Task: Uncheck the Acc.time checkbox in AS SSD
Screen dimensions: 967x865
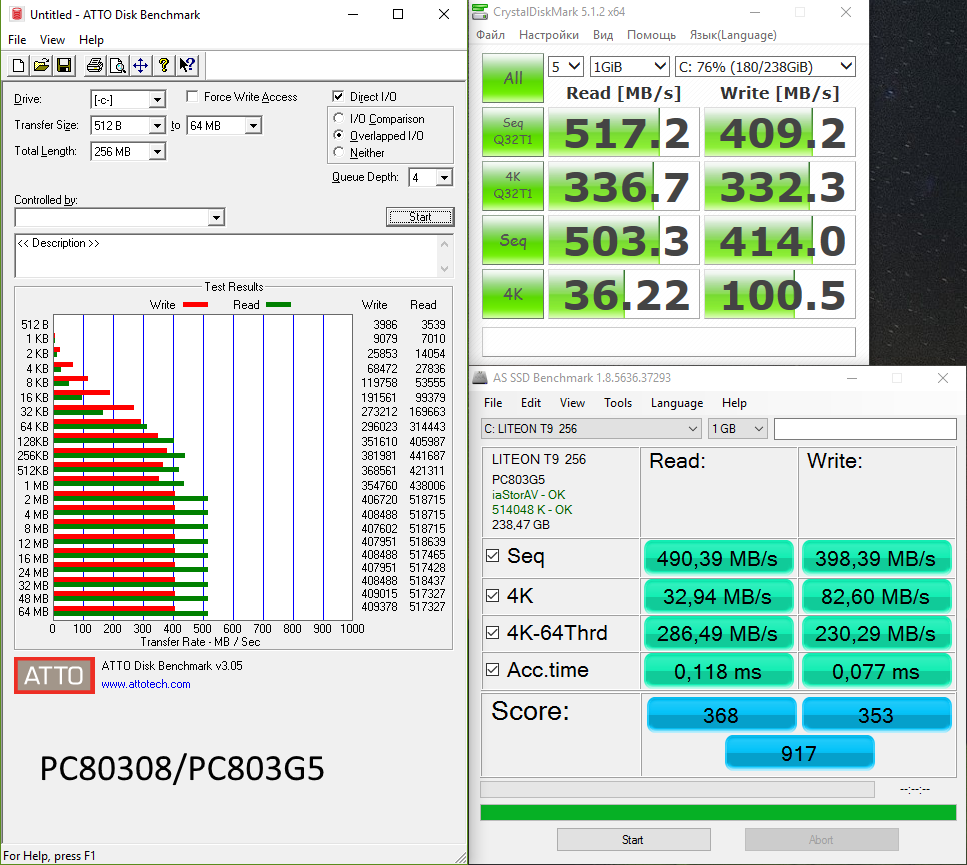Action: (492, 669)
